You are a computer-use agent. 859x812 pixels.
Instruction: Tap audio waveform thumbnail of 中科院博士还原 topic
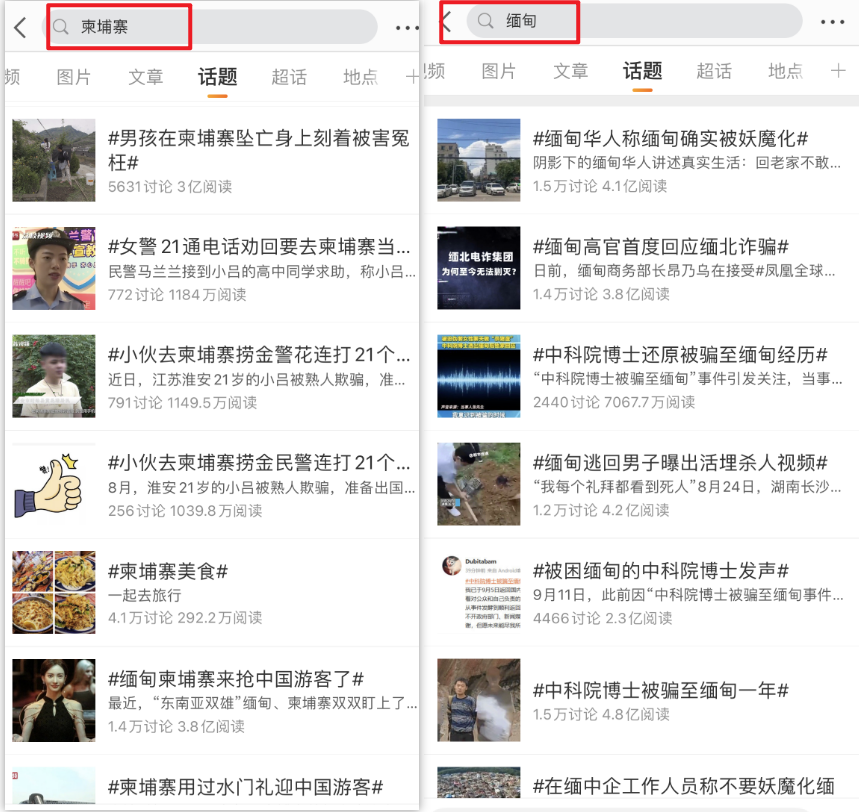coord(479,376)
